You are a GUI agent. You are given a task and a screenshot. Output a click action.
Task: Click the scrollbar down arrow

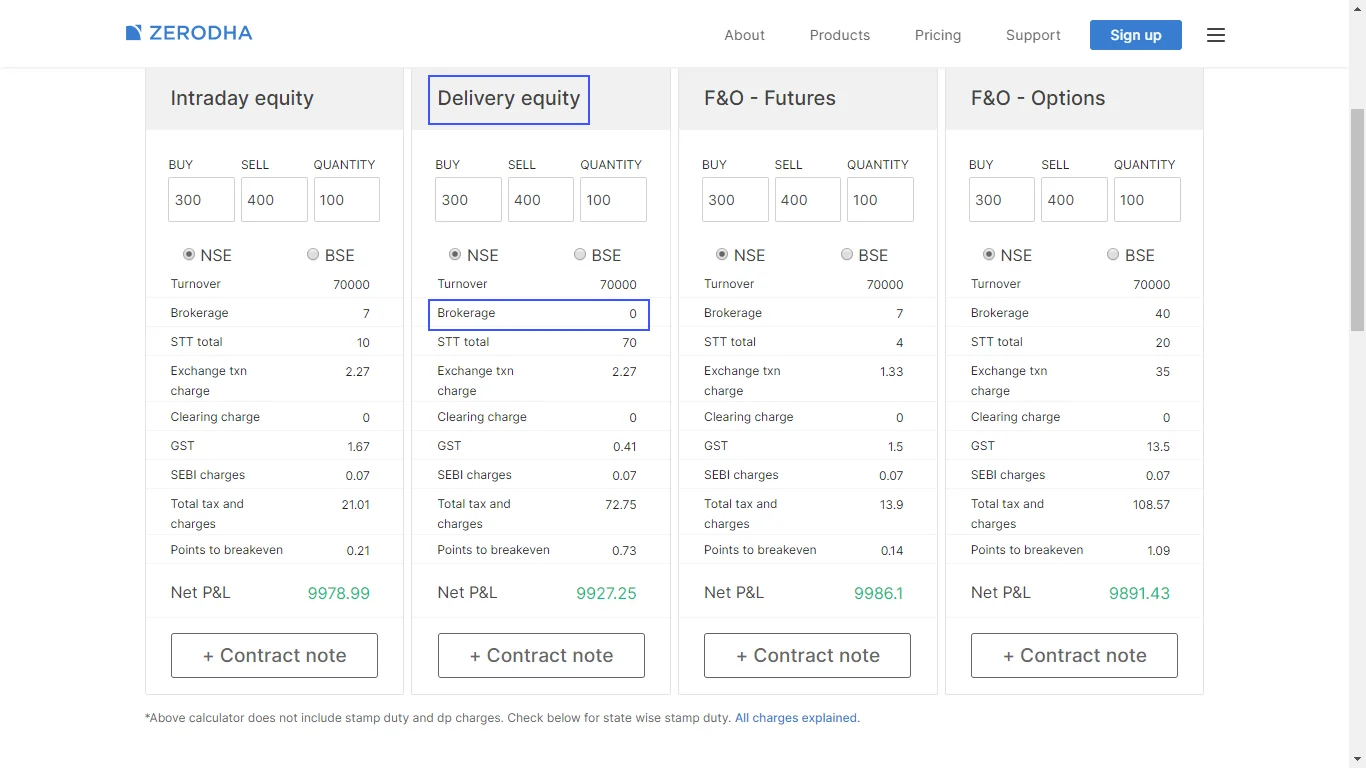click(1357, 759)
